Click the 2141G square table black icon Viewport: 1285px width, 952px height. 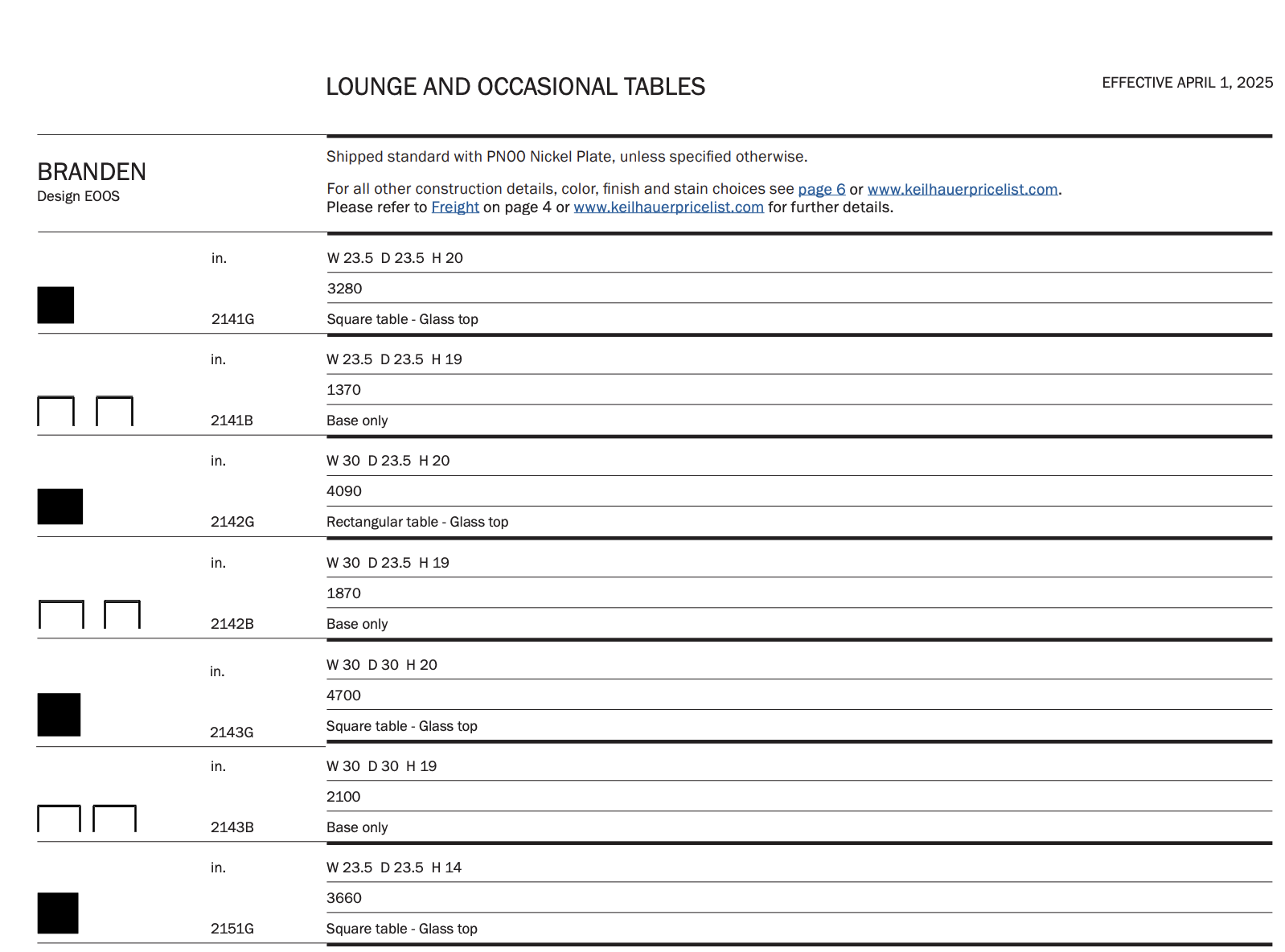[x=55, y=306]
